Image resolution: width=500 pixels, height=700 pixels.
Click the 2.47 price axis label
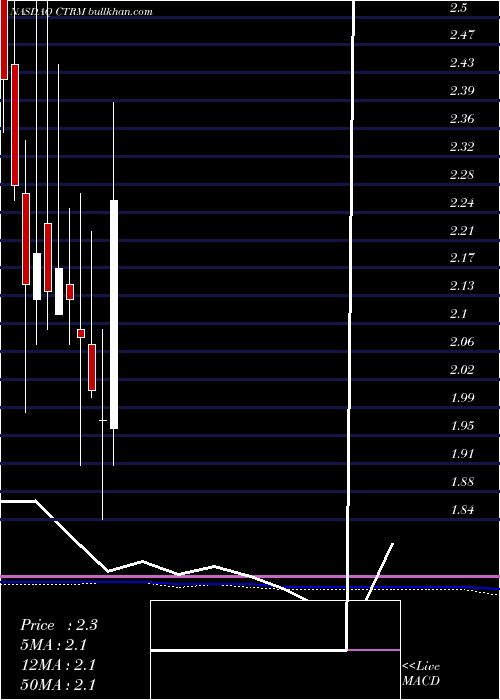[x=462, y=35]
